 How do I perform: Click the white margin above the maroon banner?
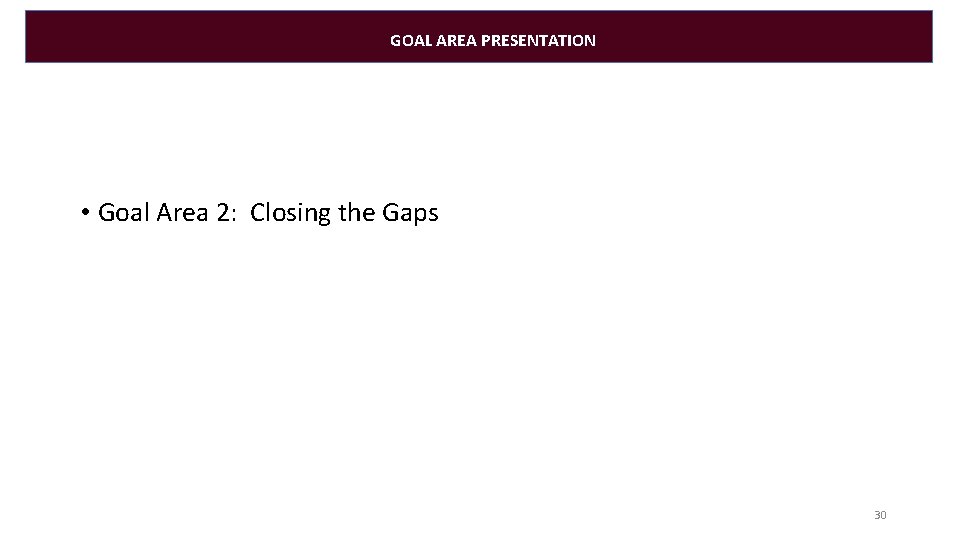pyautogui.click(x=480, y=4)
